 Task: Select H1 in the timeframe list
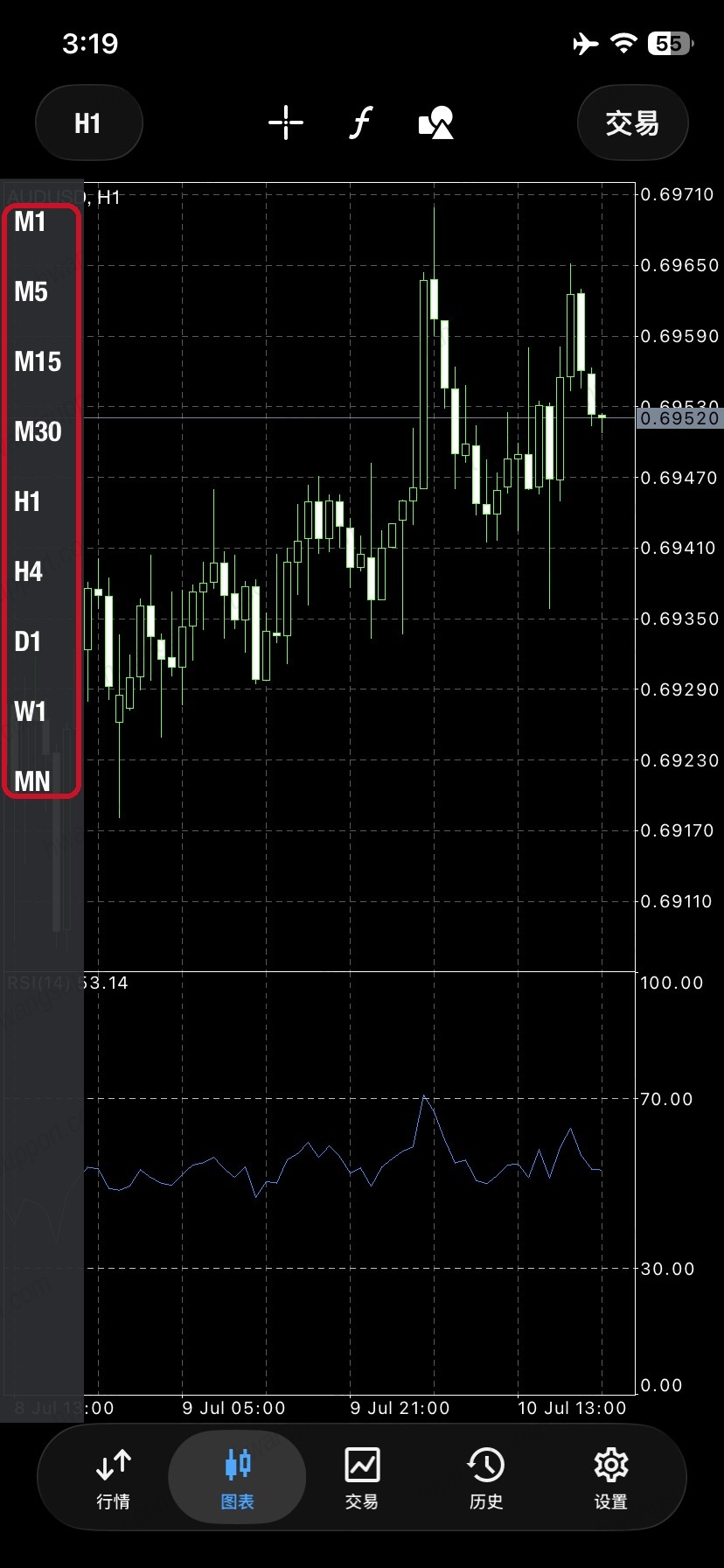(x=27, y=501)
